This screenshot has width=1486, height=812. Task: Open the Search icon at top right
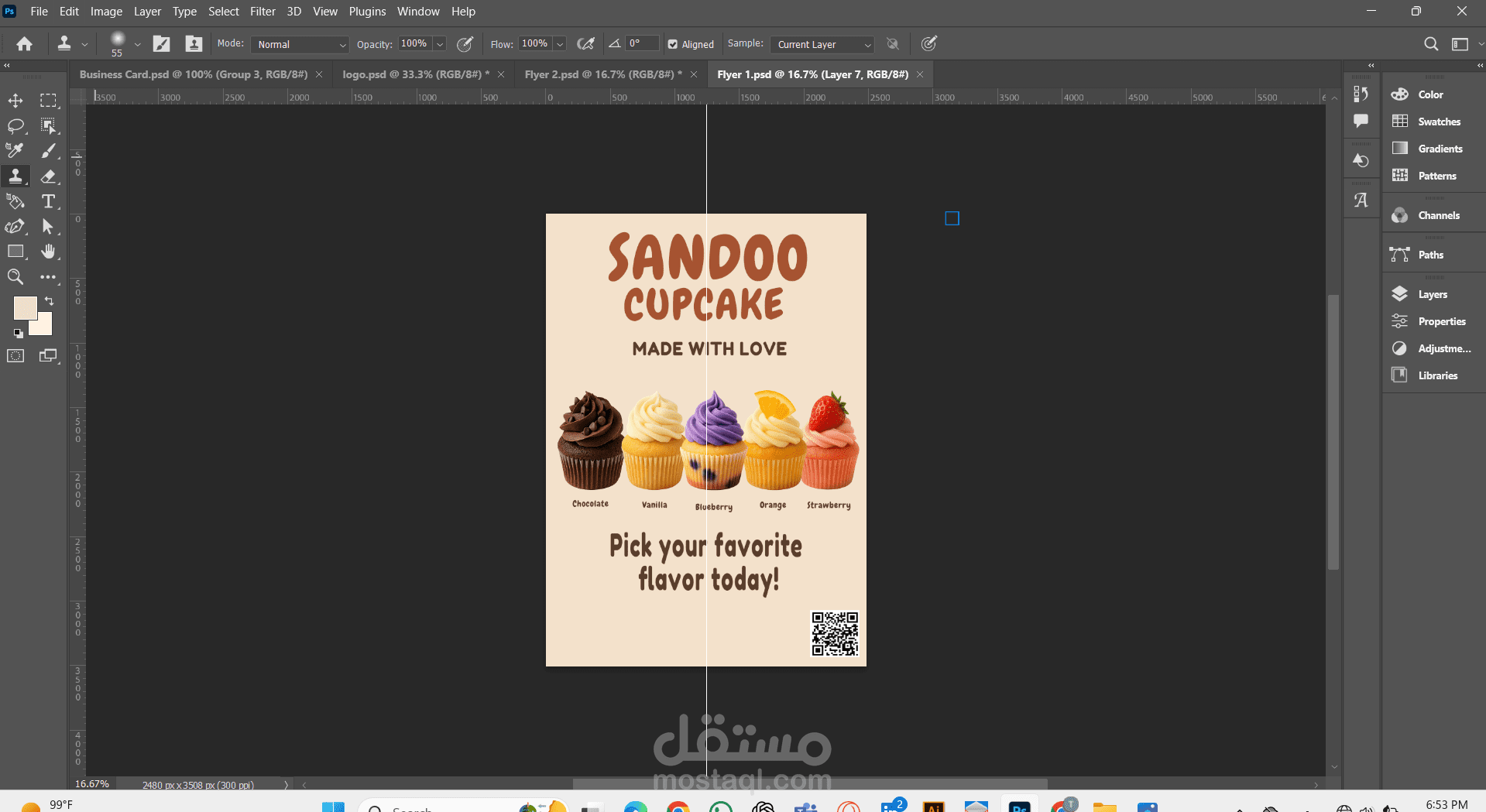coord(1431,44)
